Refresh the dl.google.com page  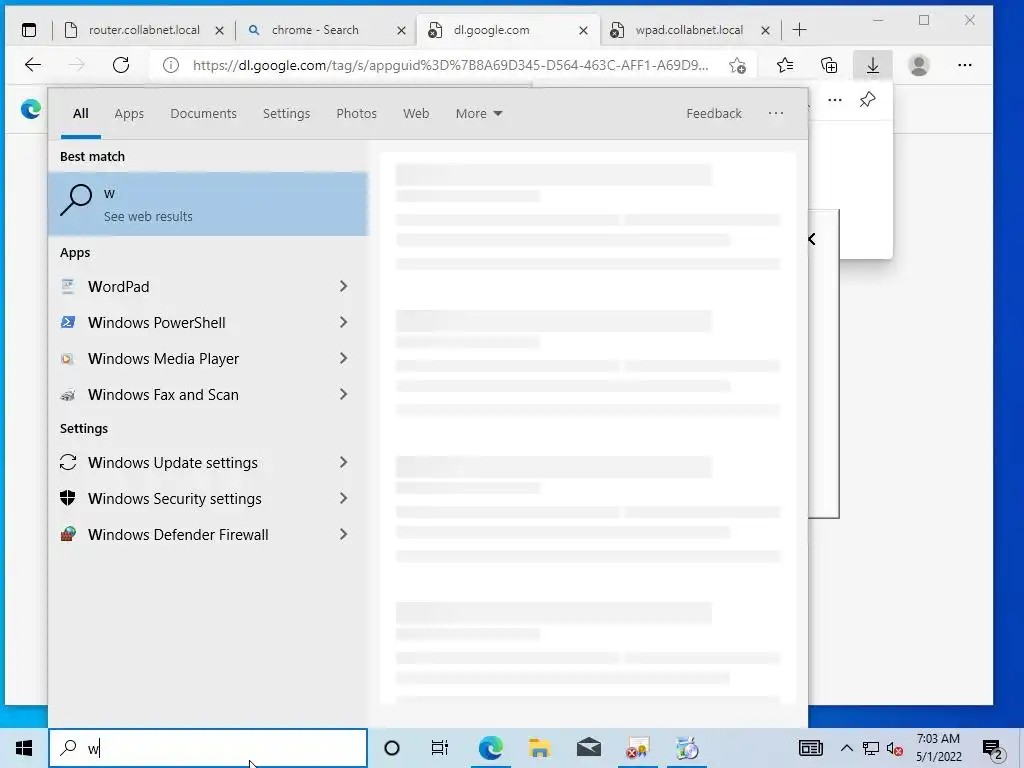[121, 65]
